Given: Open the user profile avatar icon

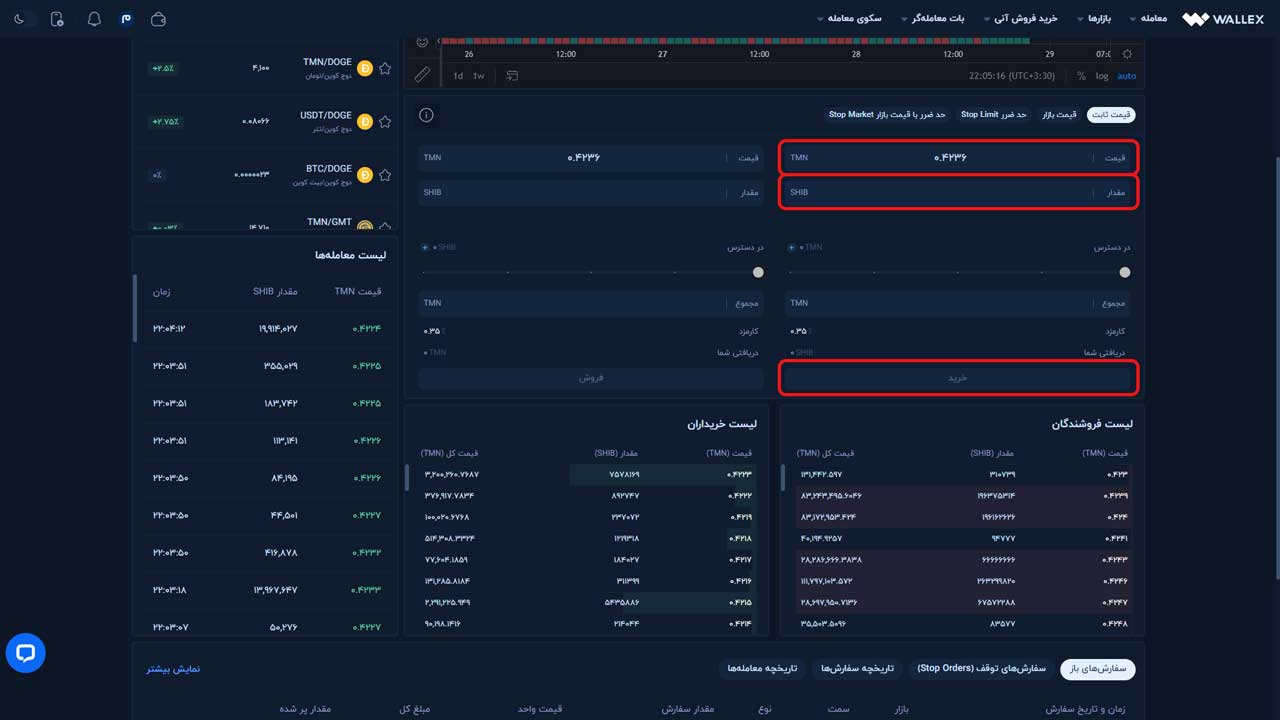Looking at the screenshot, I should pyautogui.click(x=126, y=19).
